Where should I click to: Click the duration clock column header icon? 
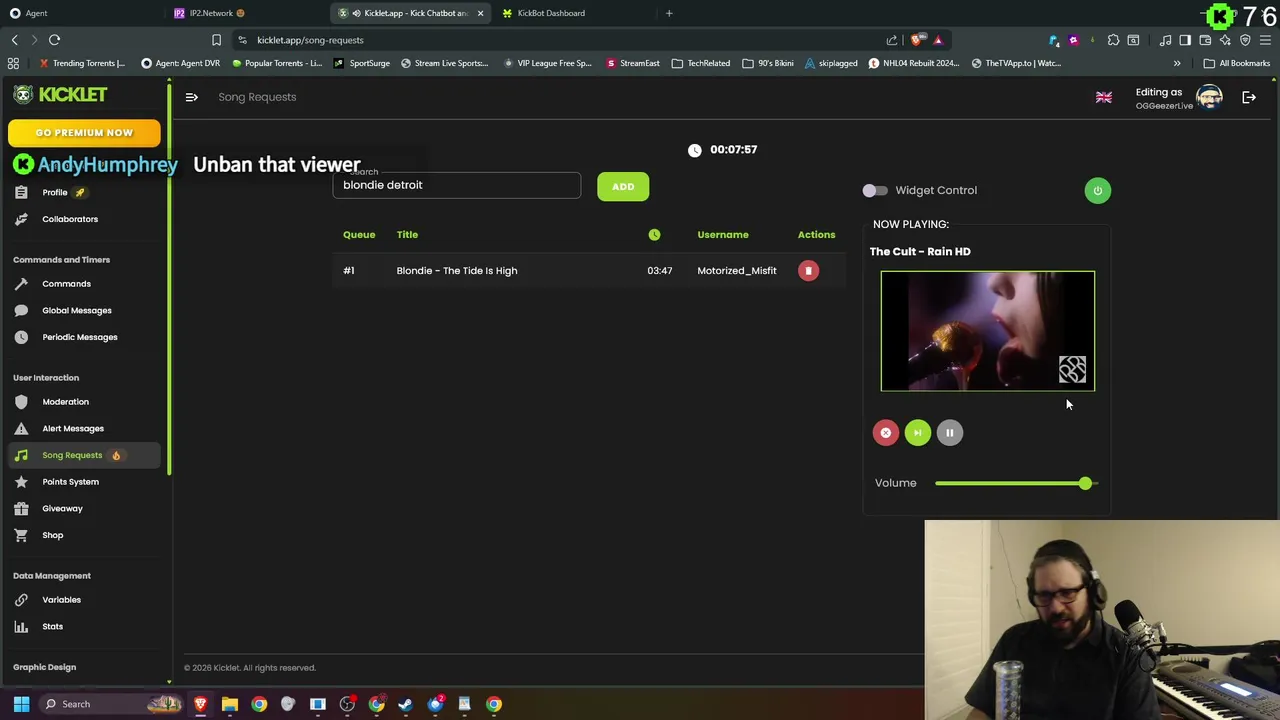(654, 235)
